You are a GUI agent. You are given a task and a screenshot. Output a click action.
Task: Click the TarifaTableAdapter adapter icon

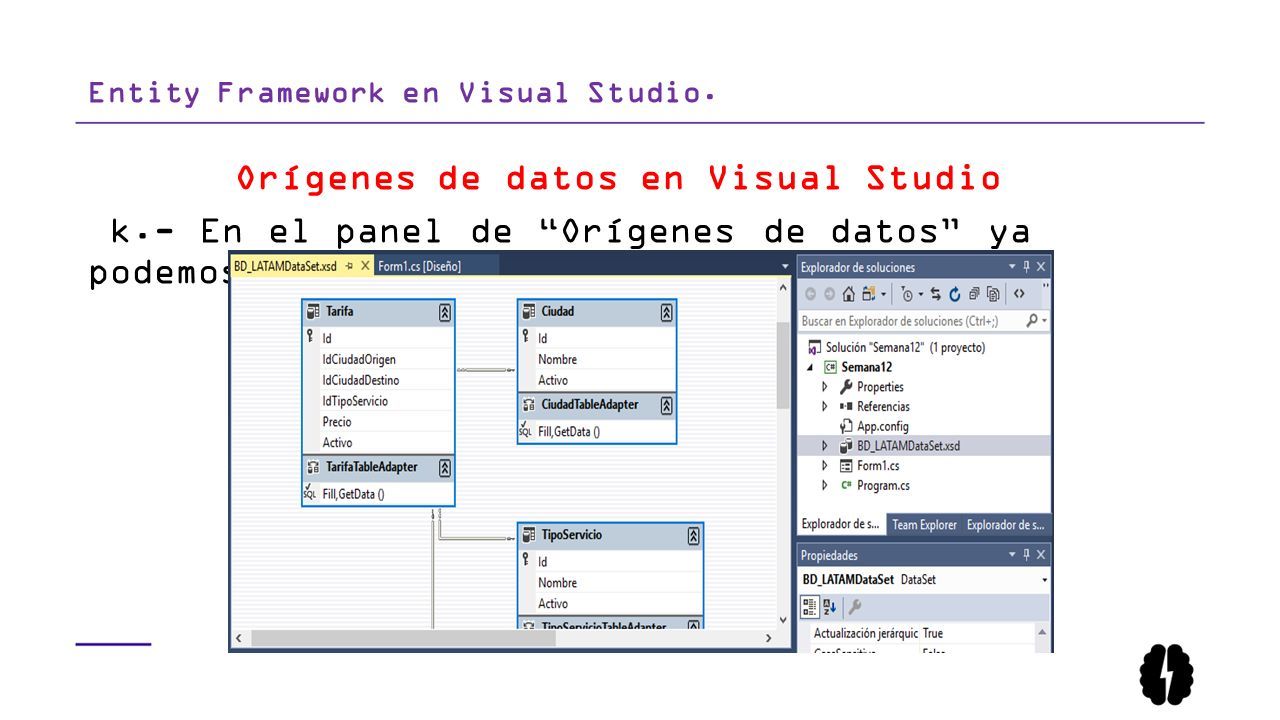coord(313,467)
